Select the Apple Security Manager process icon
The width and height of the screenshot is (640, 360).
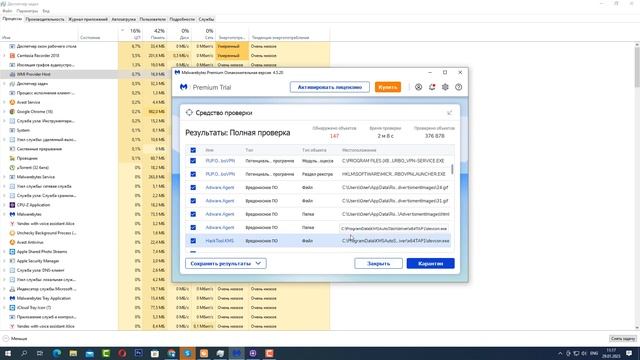tap(12, 261)
